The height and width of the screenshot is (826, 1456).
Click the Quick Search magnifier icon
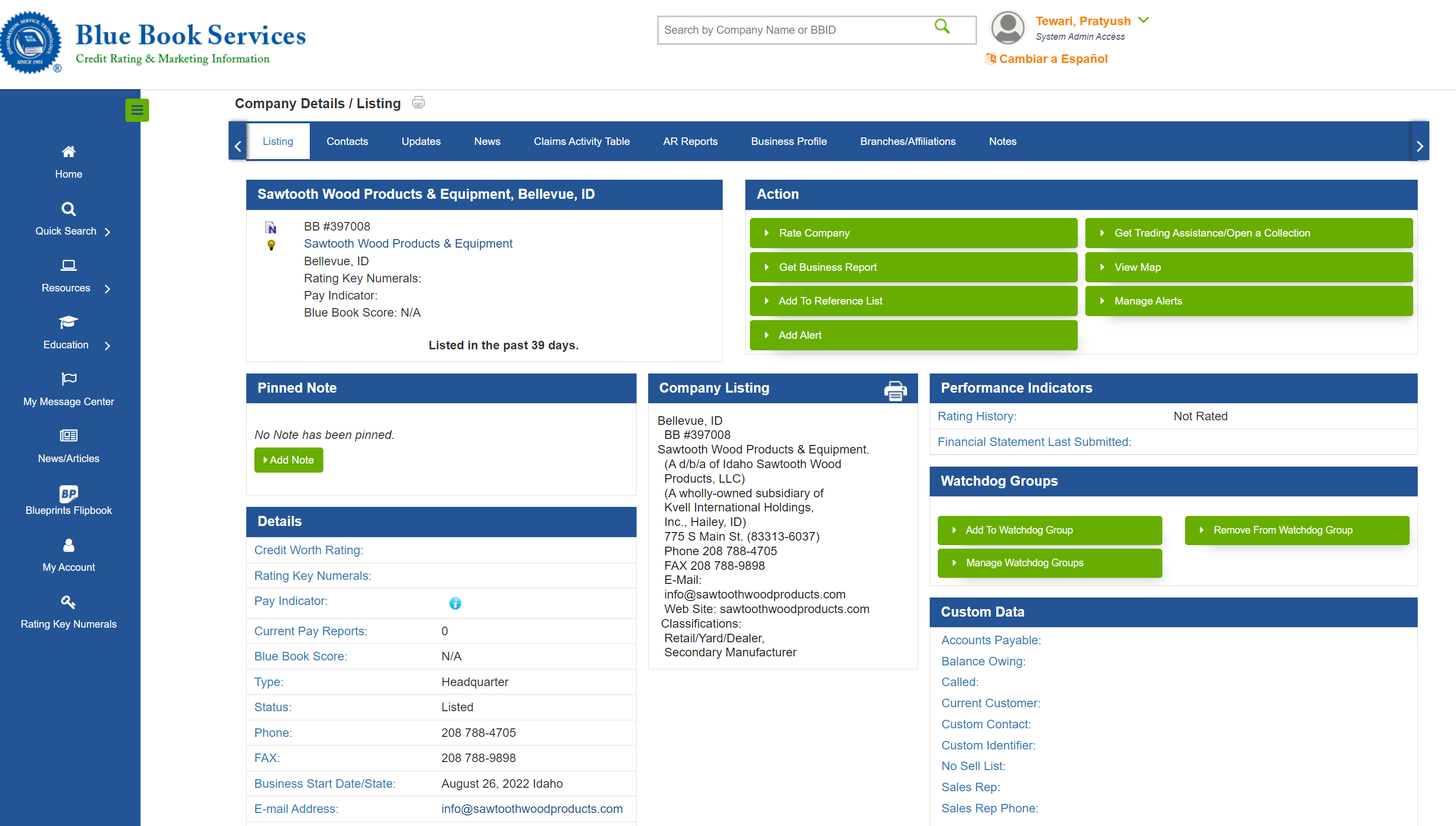pyautogui.click(x=68, y=209)
